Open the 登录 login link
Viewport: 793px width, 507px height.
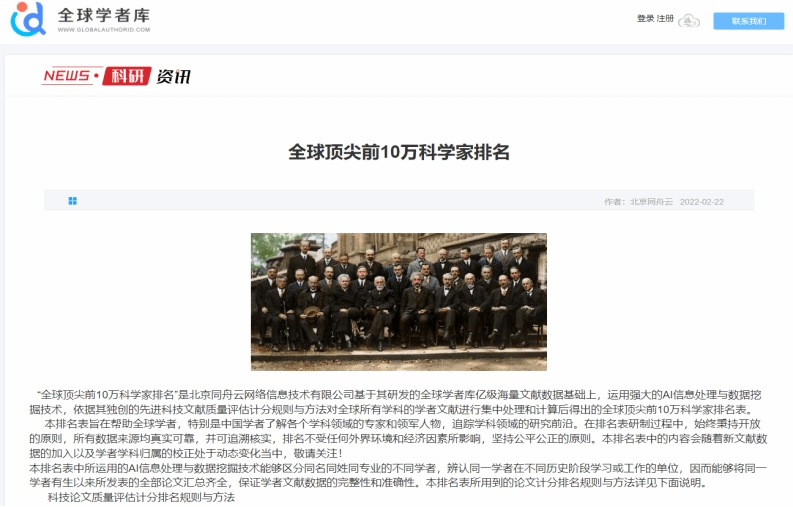[645, 19]
